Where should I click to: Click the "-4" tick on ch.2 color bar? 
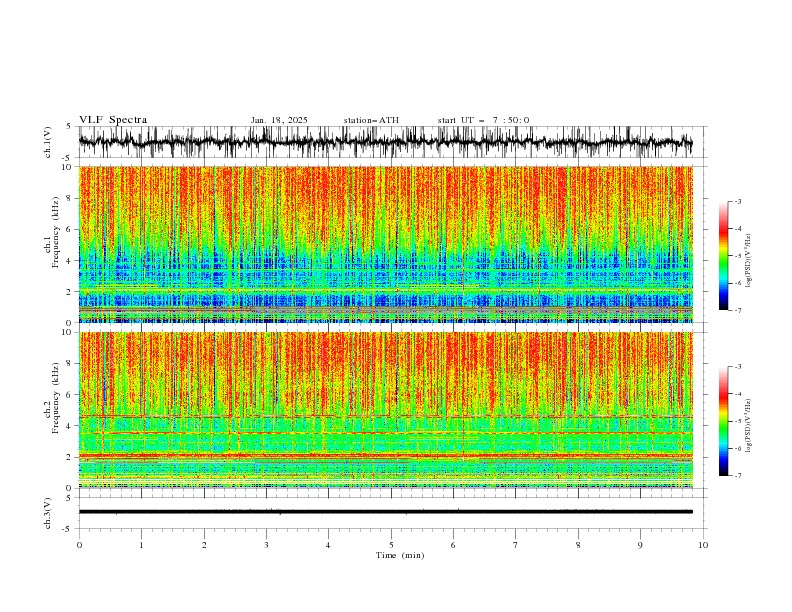[x=737, y=394]
